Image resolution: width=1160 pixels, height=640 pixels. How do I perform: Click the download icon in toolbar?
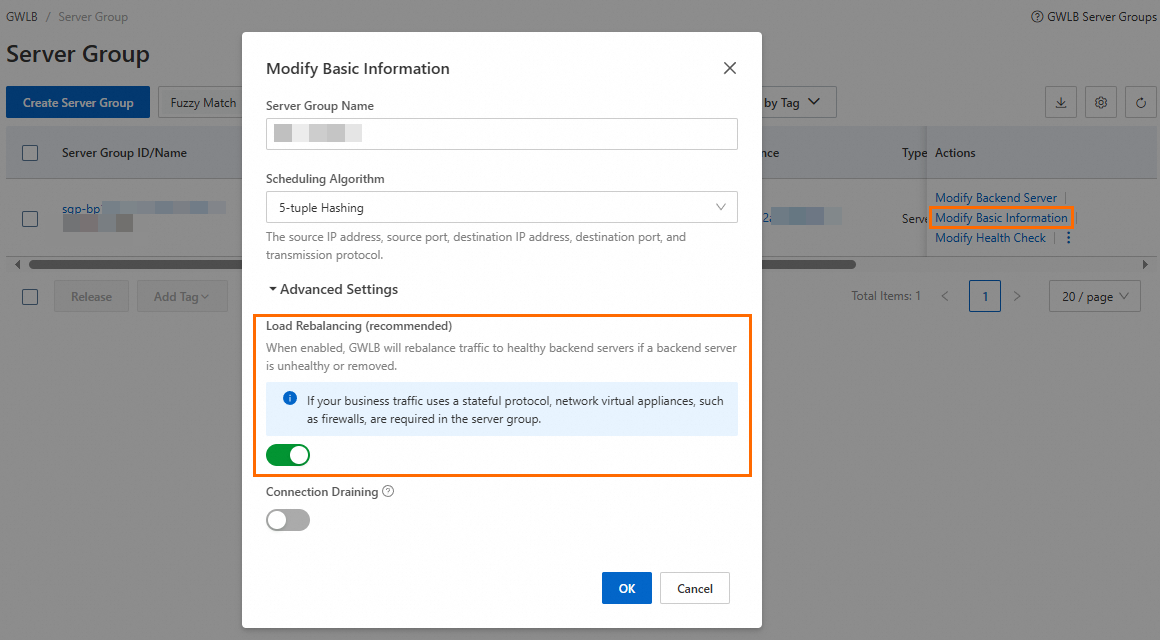tap(1061, 102)
